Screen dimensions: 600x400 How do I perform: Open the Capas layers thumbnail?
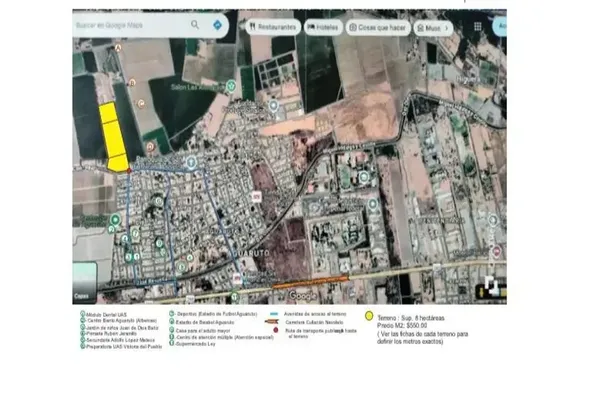coord(84,282)
